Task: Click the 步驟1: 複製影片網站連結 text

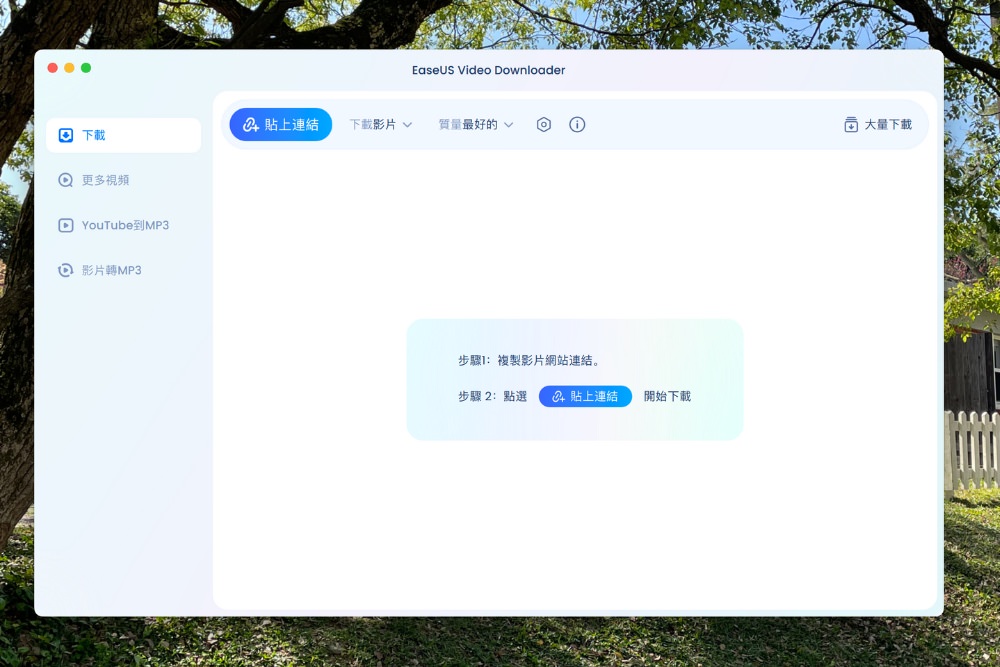Action: click(x=529, y=360)
